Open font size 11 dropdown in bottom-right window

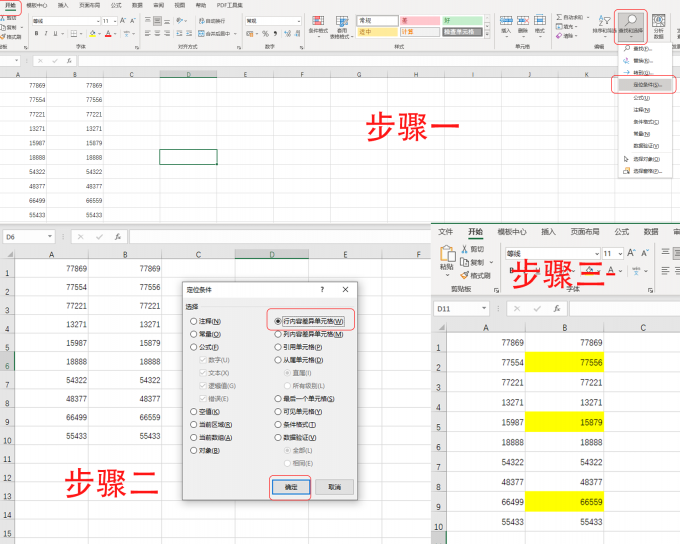tap(620, 253)
